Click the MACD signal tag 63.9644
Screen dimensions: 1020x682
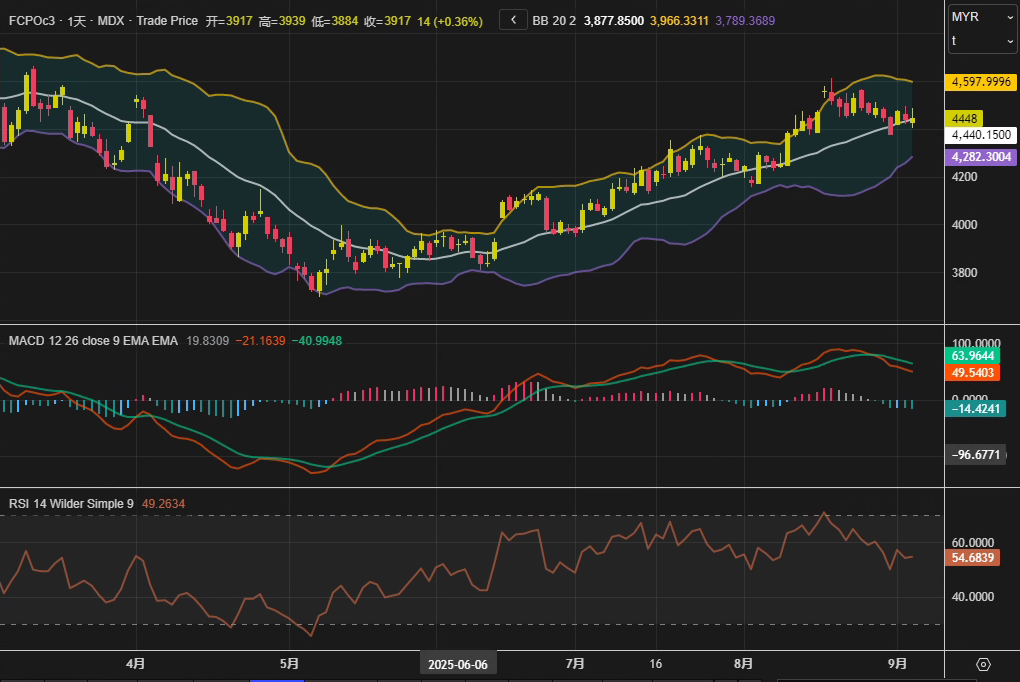[972, 356]
